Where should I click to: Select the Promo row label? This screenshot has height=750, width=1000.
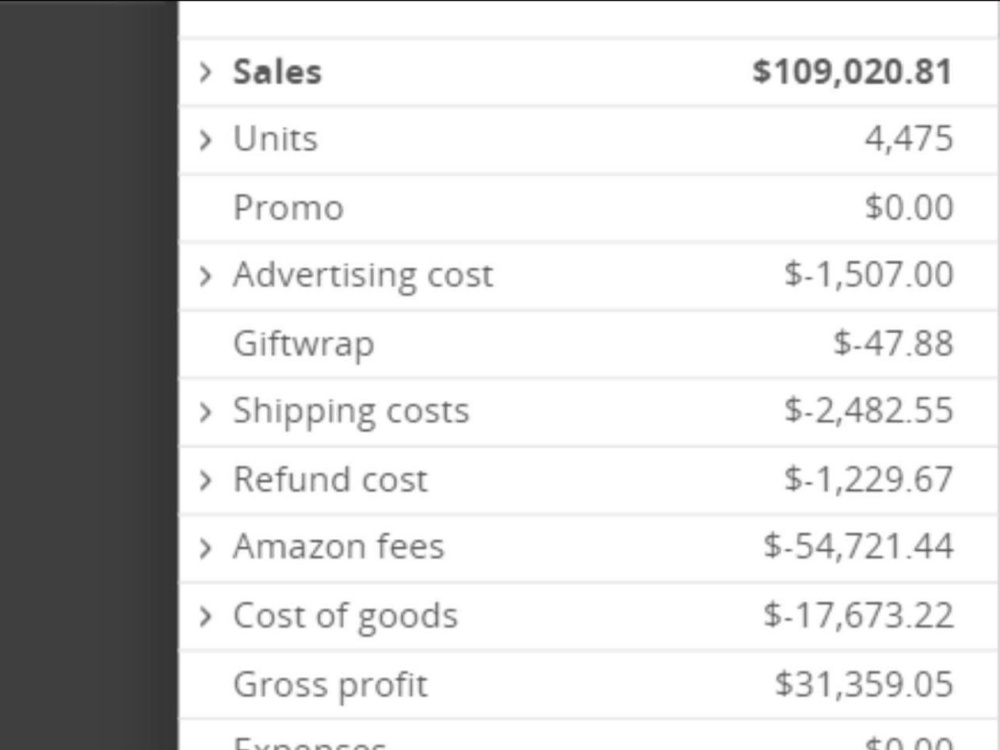(x=288, y=208)
